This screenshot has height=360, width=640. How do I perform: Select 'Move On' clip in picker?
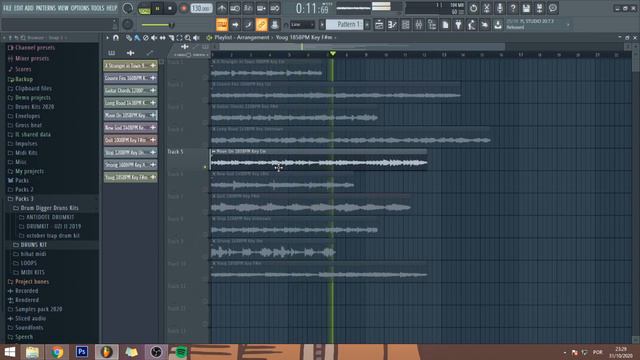[x=131, y=115]
